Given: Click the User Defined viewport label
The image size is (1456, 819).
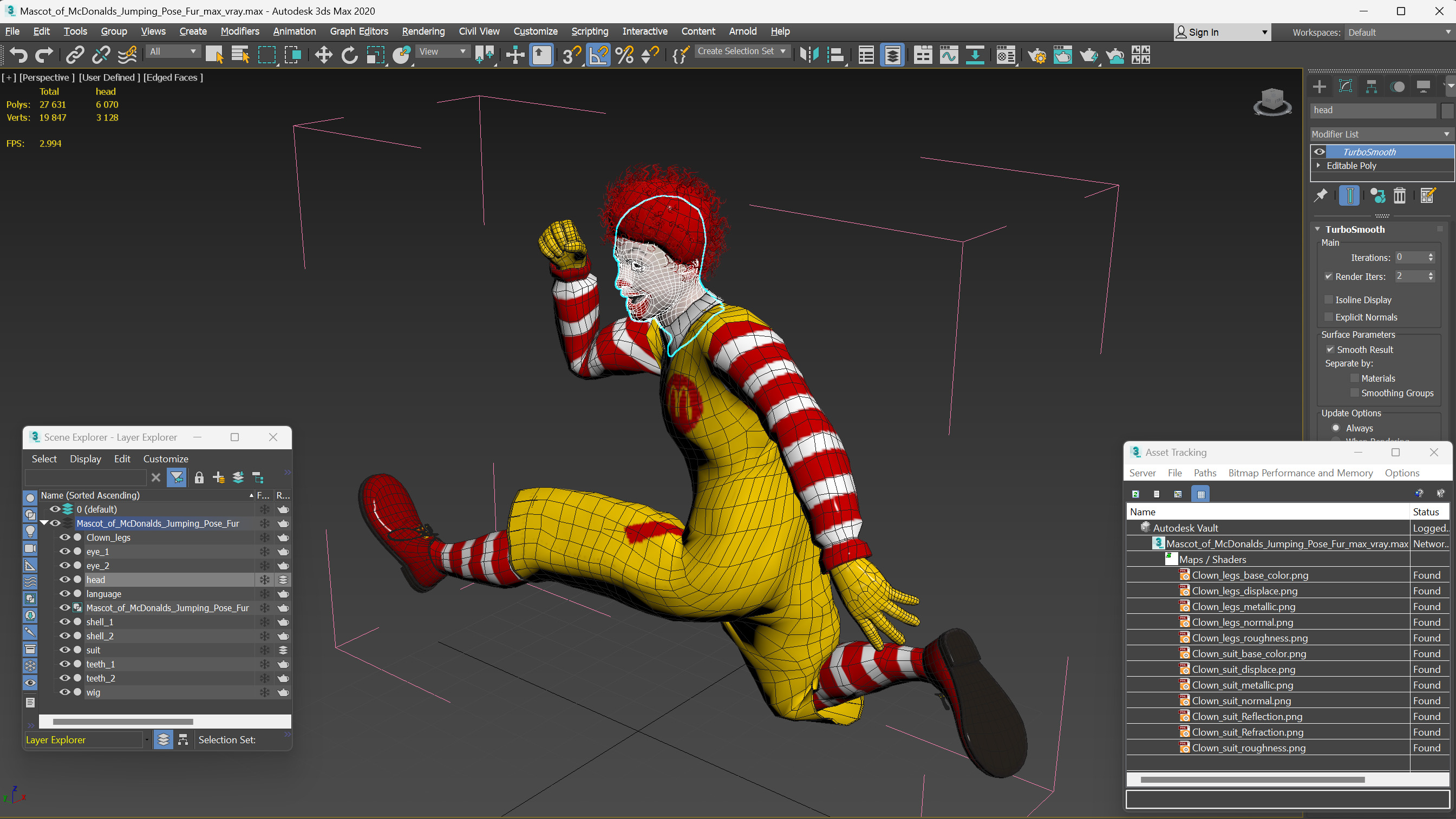Looking at the screenshot, I should [109, 77].
